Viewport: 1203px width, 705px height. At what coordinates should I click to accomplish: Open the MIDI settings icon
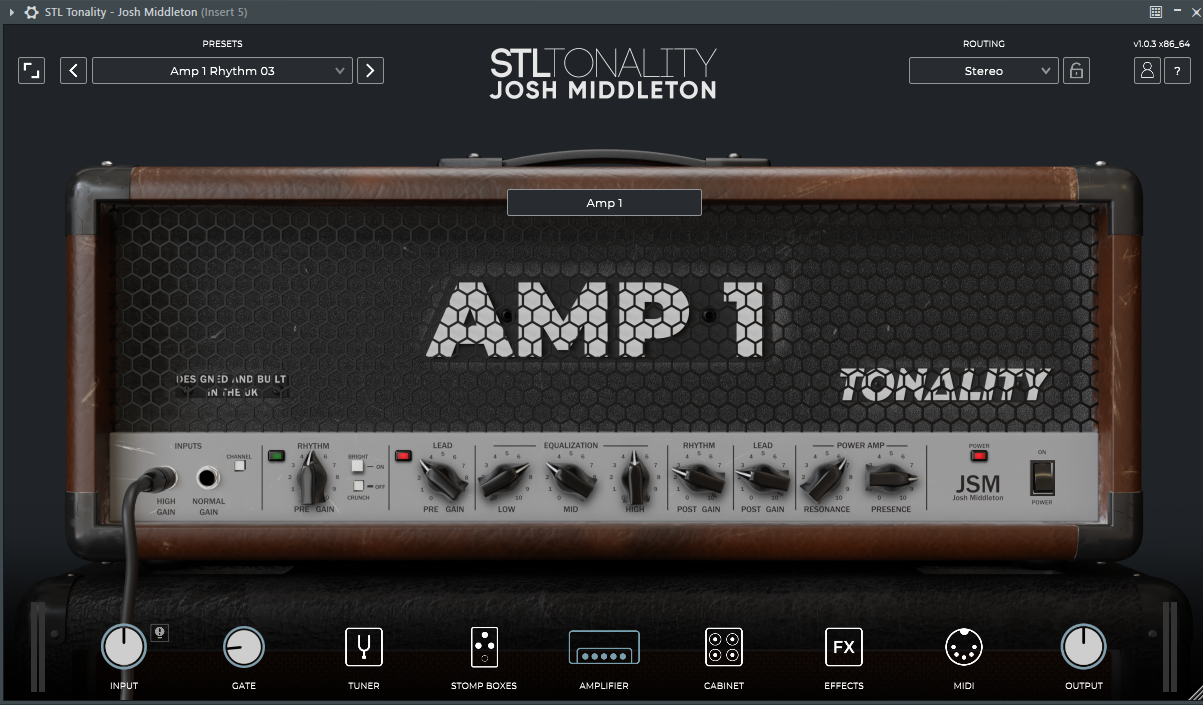click(963, 647)
